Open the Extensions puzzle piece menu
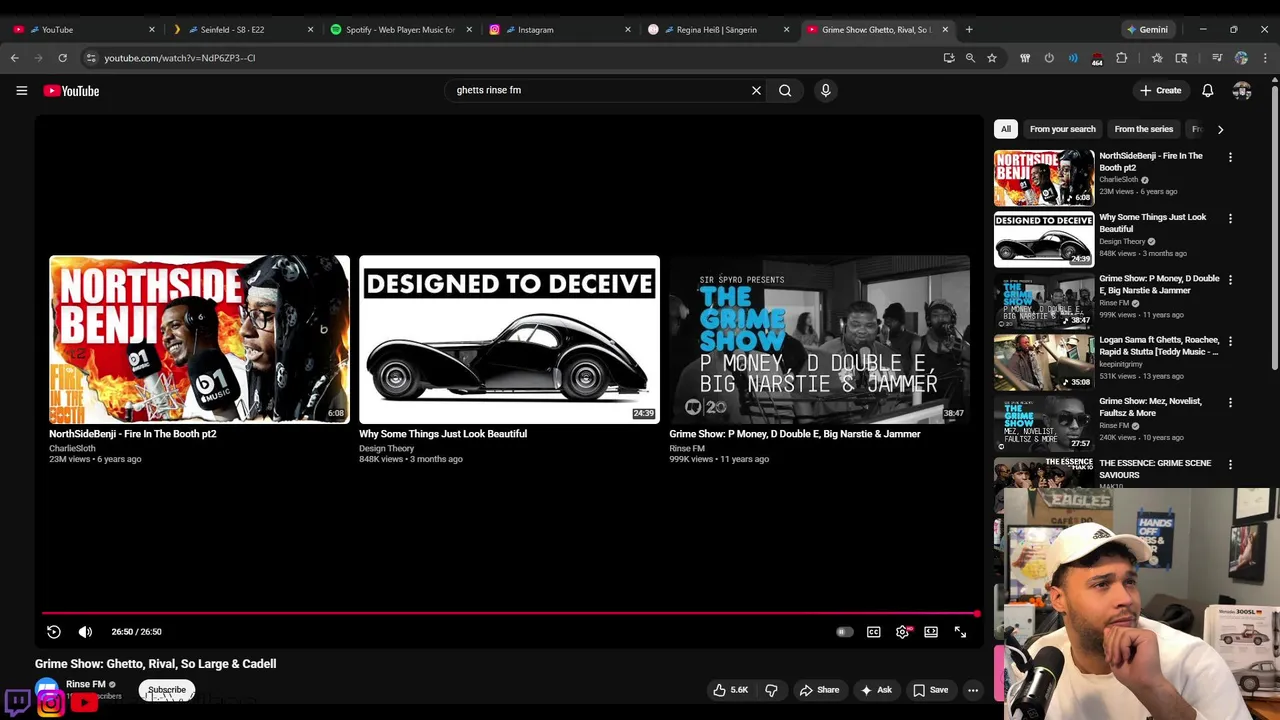The width and height of the screenshot is (1280, 720). coord(1122,58)
